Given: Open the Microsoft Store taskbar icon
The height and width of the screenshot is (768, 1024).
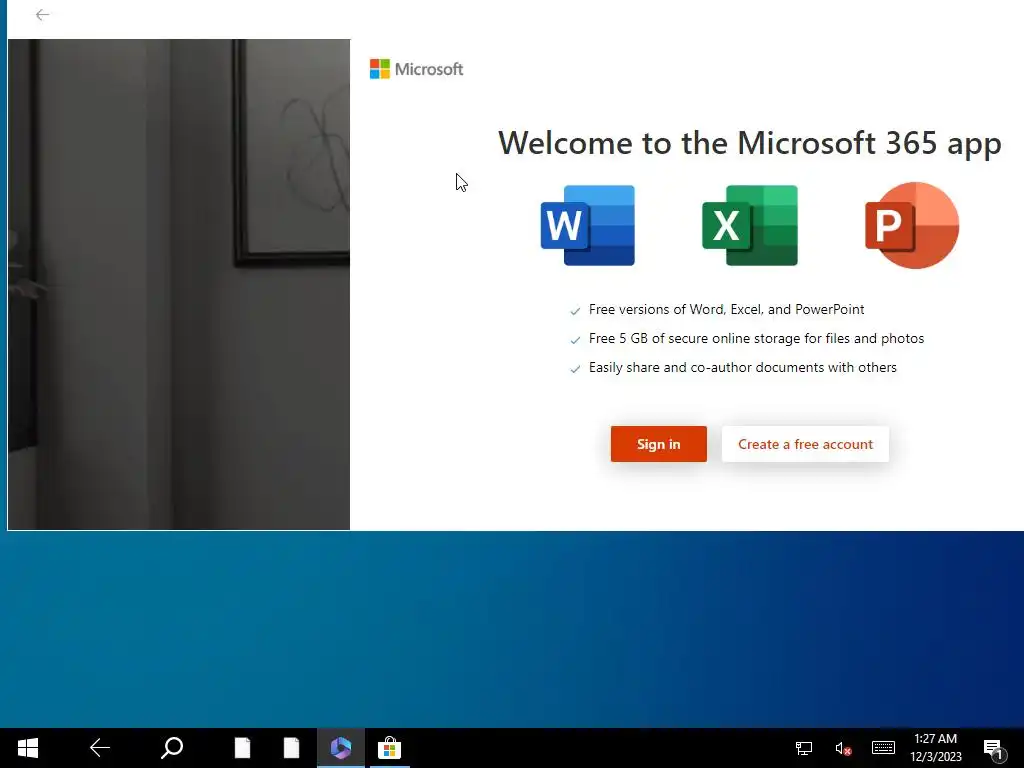Looking at the screenshot, I should [x=389, y=748].
